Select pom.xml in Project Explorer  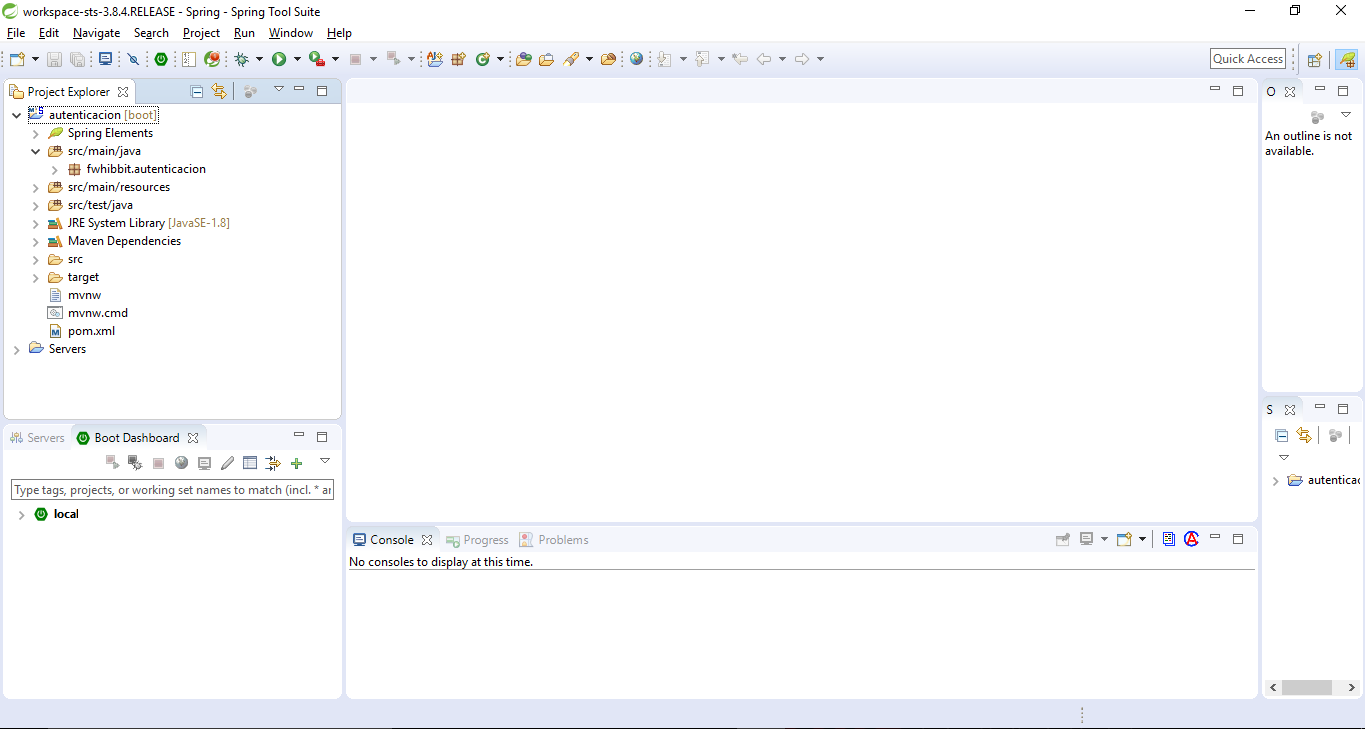[x=91, y=331]
